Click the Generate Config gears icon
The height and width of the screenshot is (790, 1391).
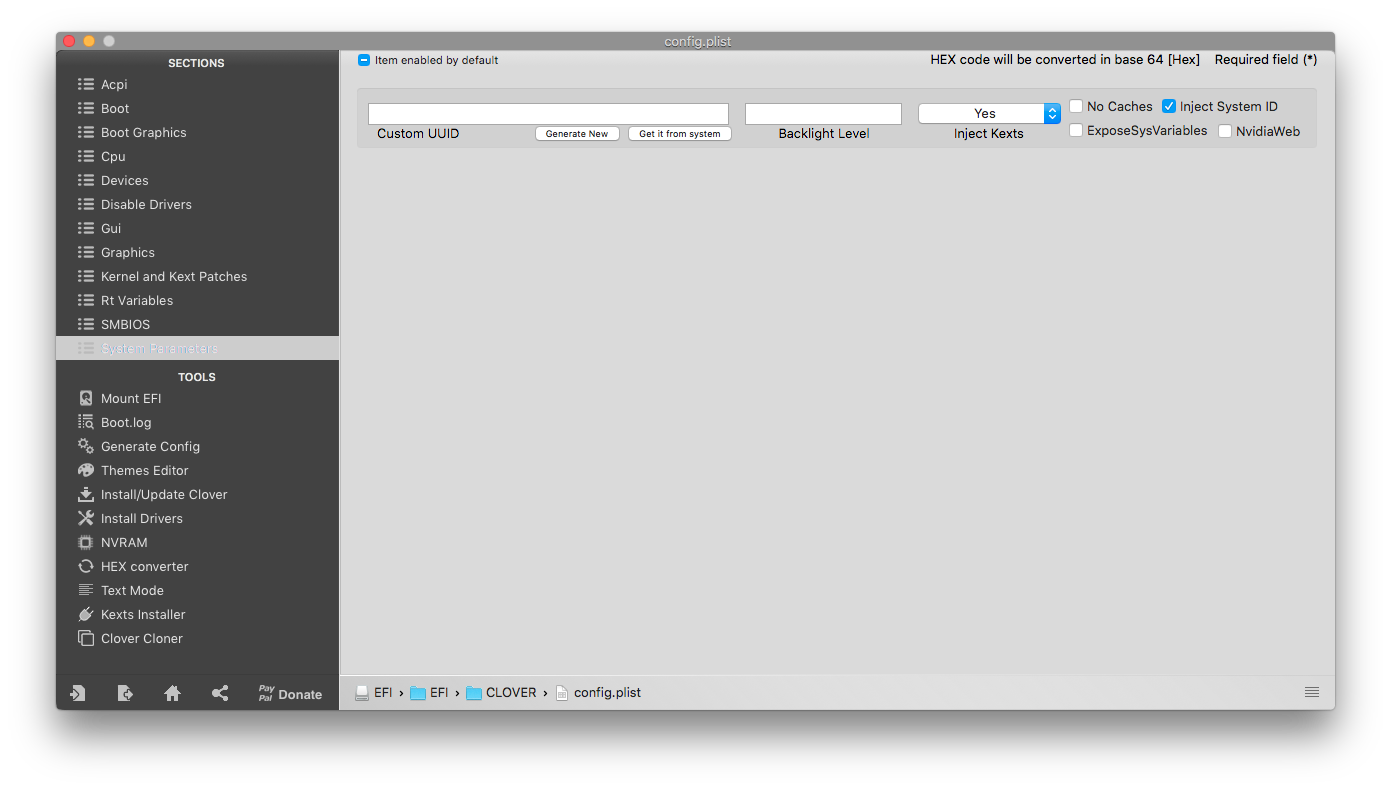point(86,446)
